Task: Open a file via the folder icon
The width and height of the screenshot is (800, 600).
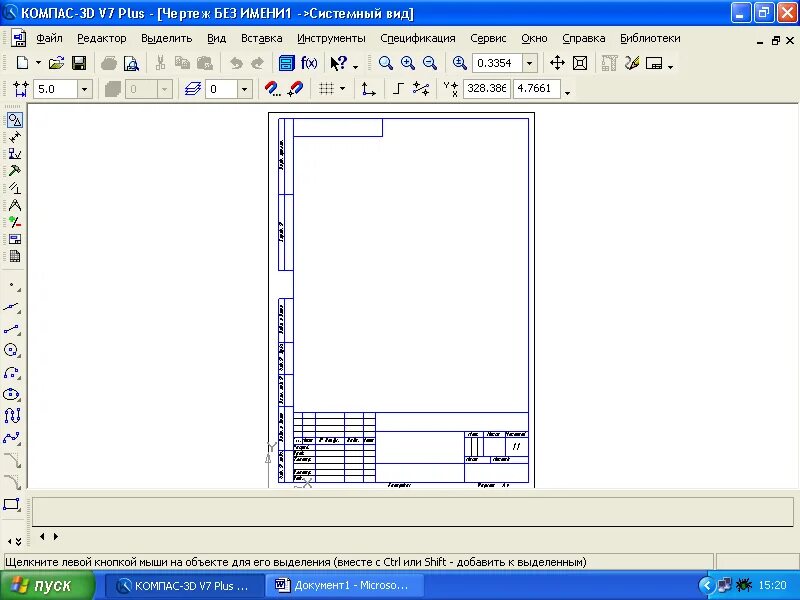Action: coord(56,63)
